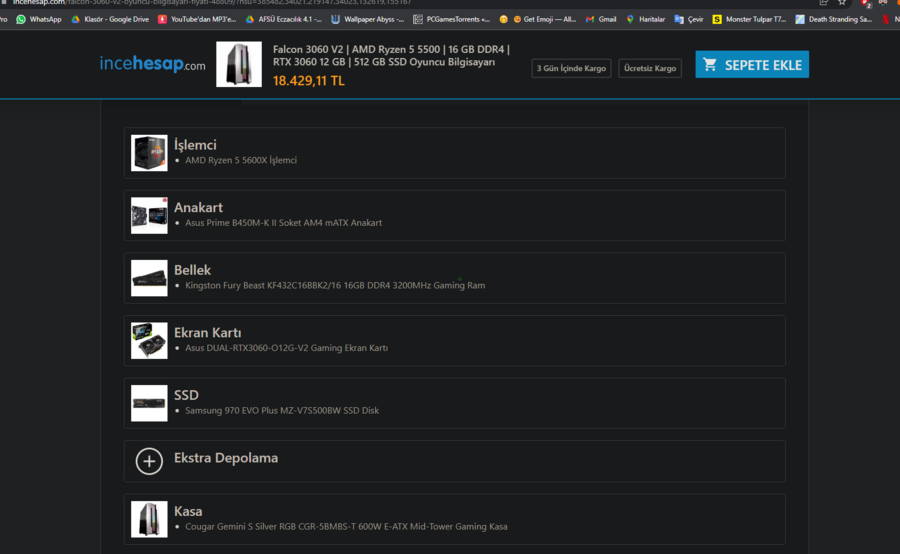Click the Kasa case thumbnail

point(149,519)
